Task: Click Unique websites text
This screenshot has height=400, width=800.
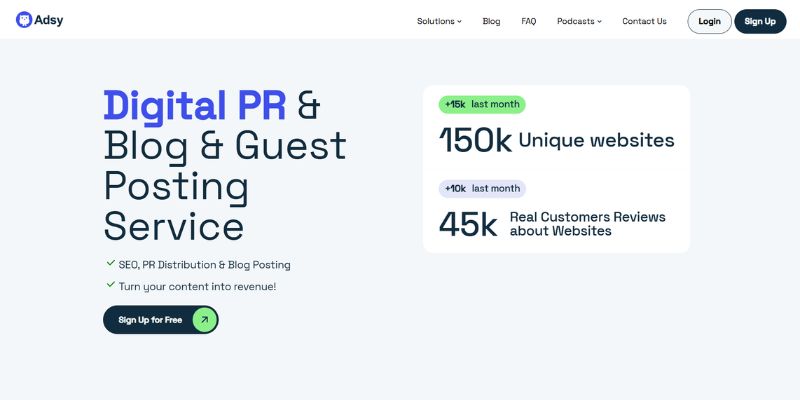Action: tap(596, 140)
